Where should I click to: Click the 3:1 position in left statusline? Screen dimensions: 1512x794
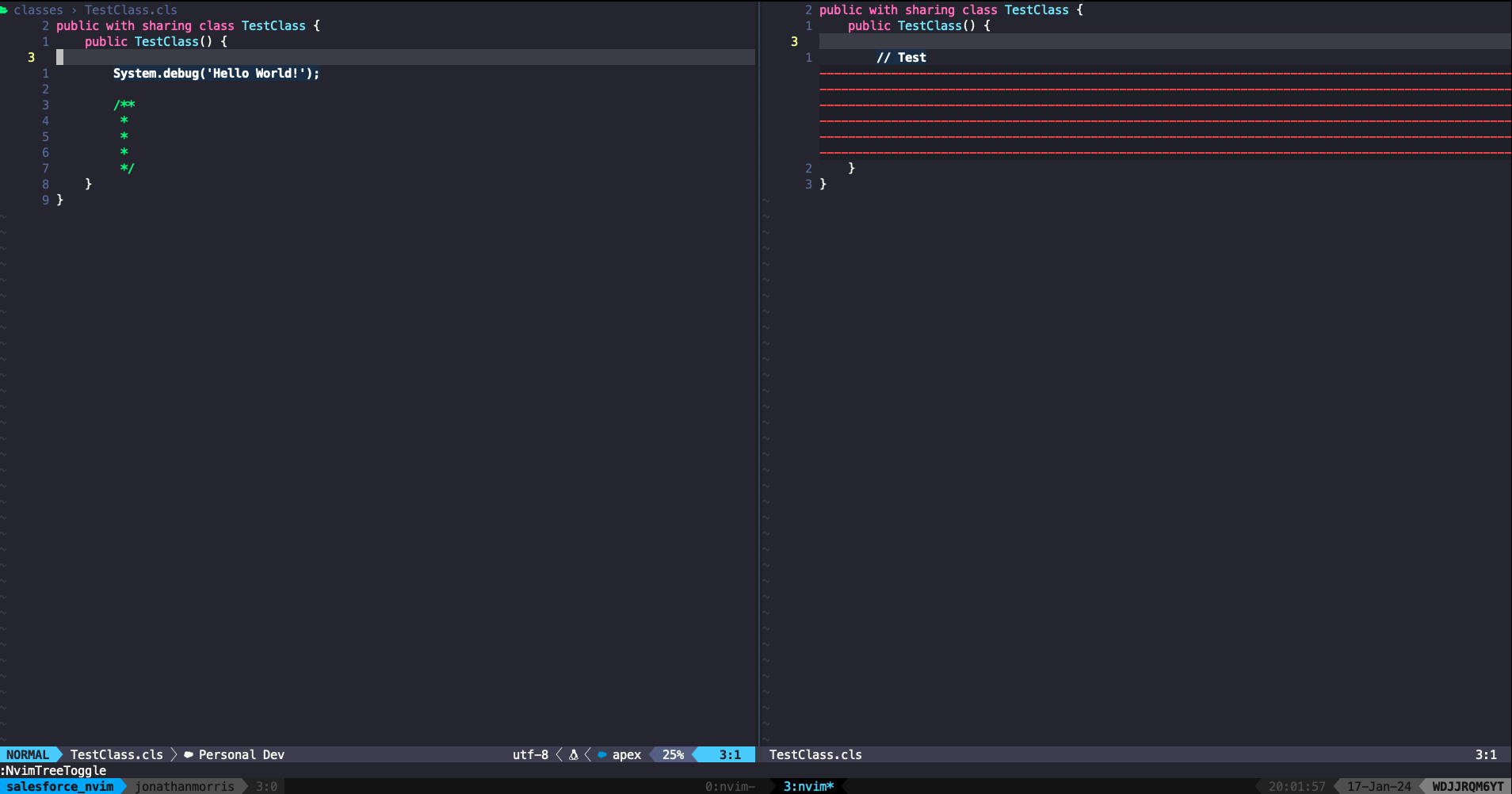coord(730,754)
